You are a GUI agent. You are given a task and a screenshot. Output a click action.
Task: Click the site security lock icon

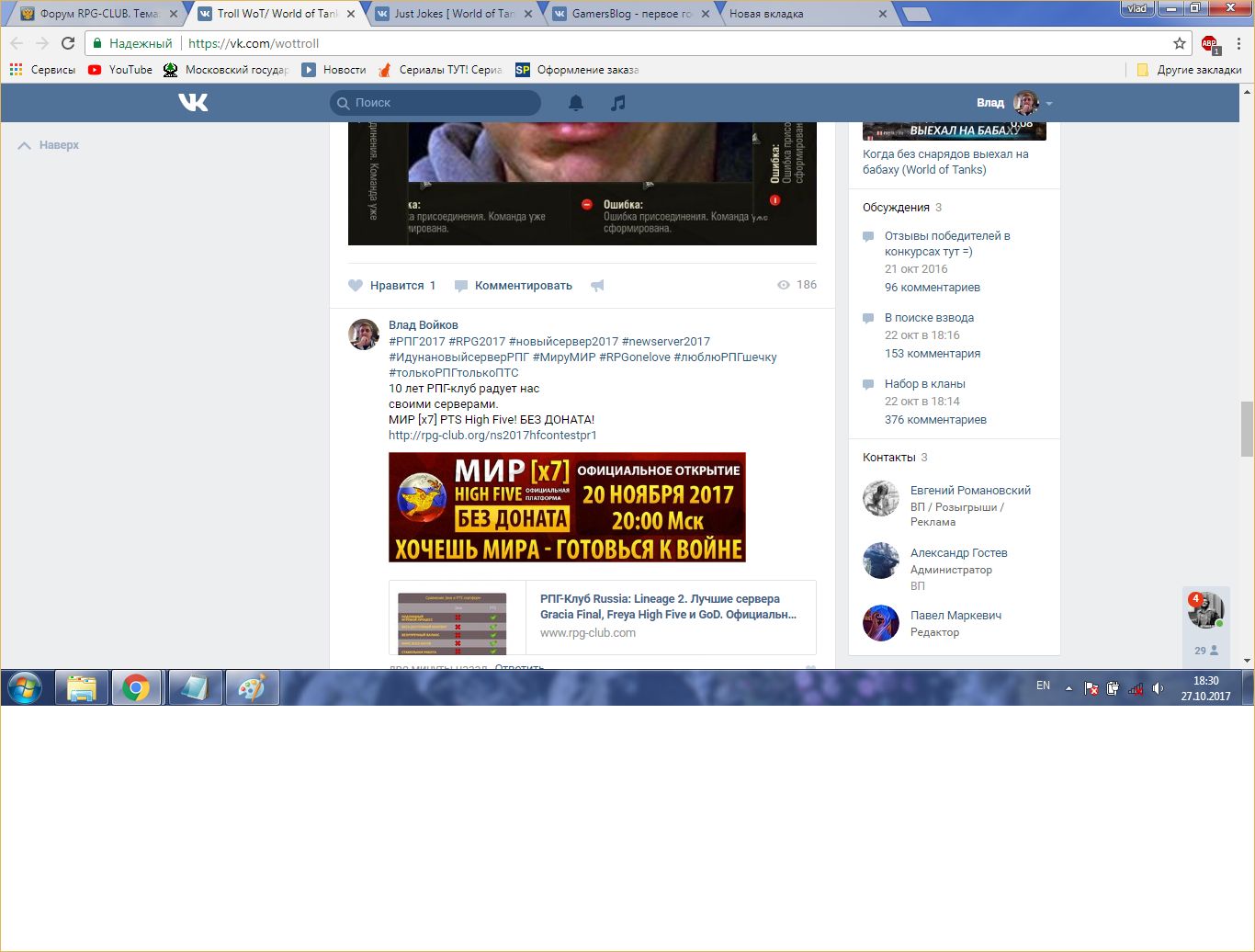click(97, 43)
